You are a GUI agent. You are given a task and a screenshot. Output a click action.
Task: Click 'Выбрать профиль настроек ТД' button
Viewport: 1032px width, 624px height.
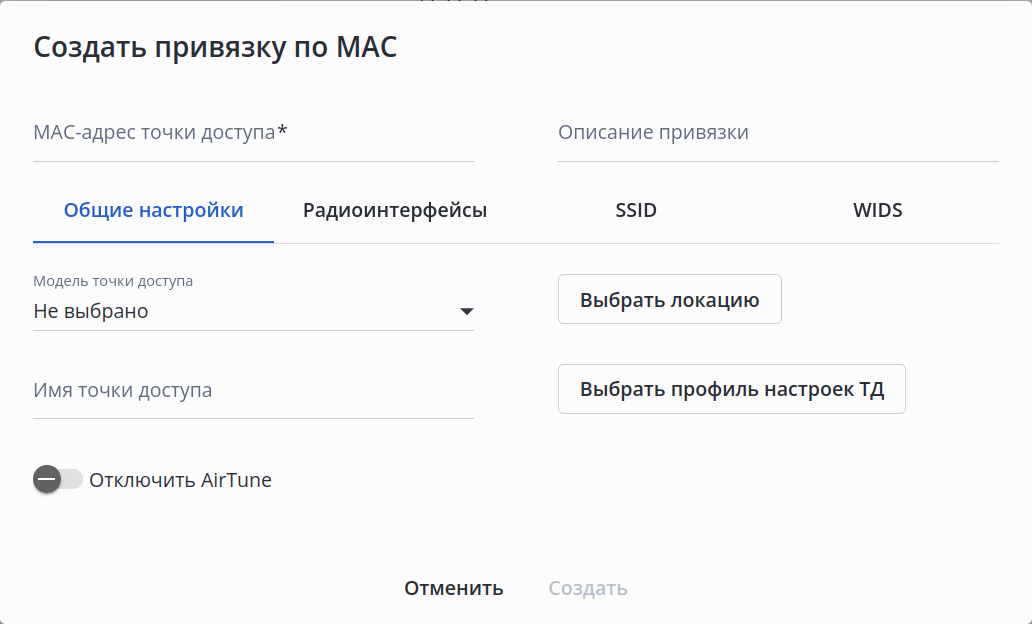click(x=732, y=389)
